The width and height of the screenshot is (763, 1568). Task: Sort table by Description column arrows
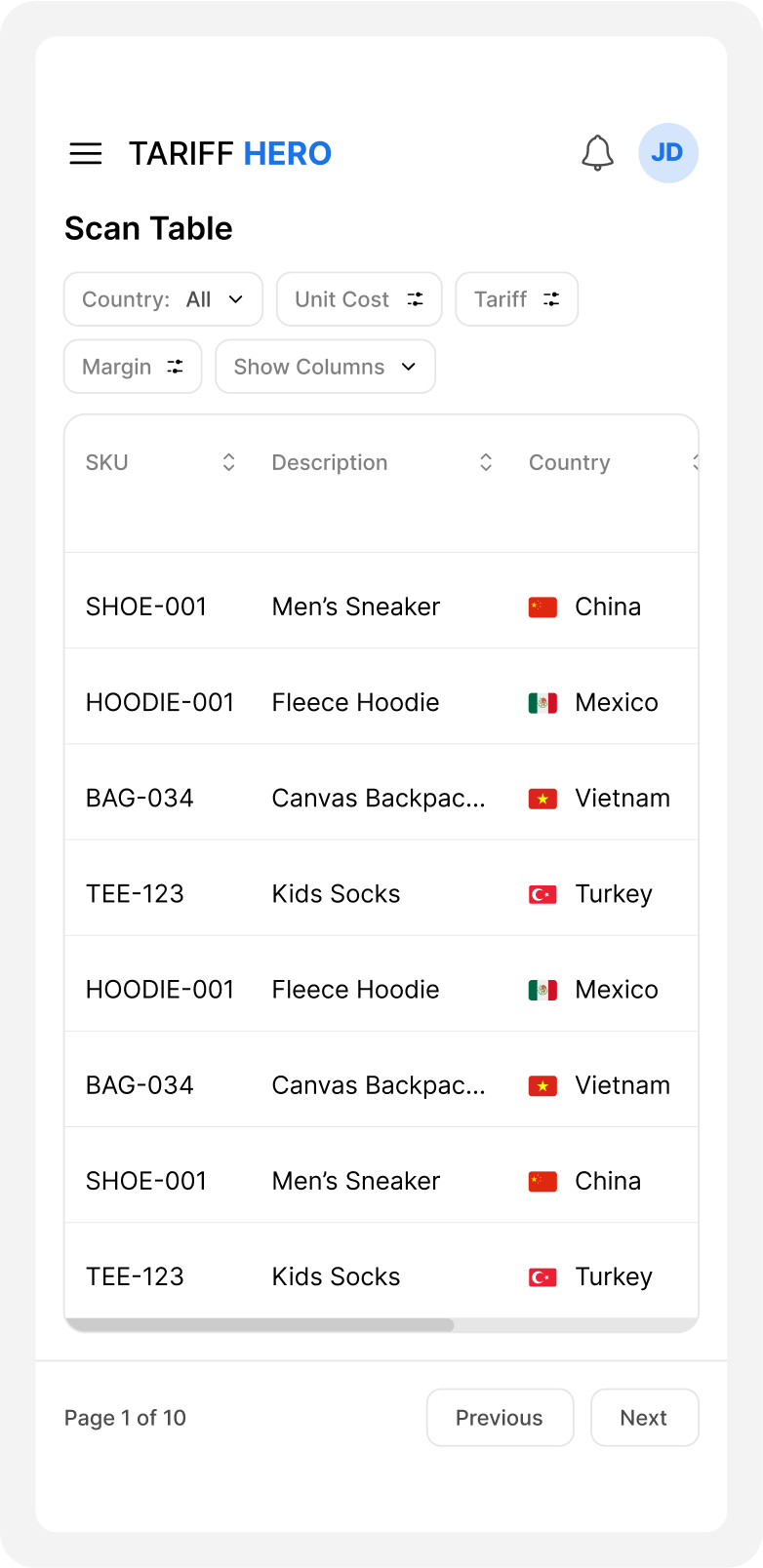[x=485, y=462]
